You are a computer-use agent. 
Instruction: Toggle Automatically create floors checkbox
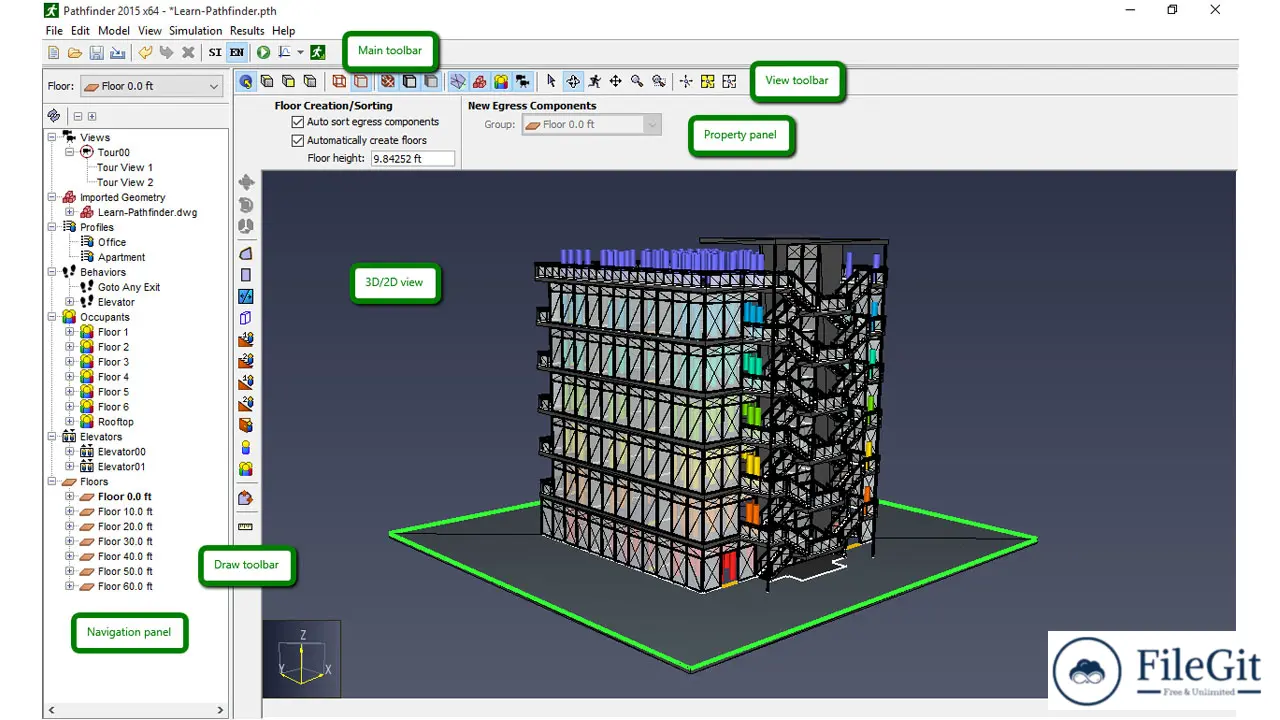[297, 141]
